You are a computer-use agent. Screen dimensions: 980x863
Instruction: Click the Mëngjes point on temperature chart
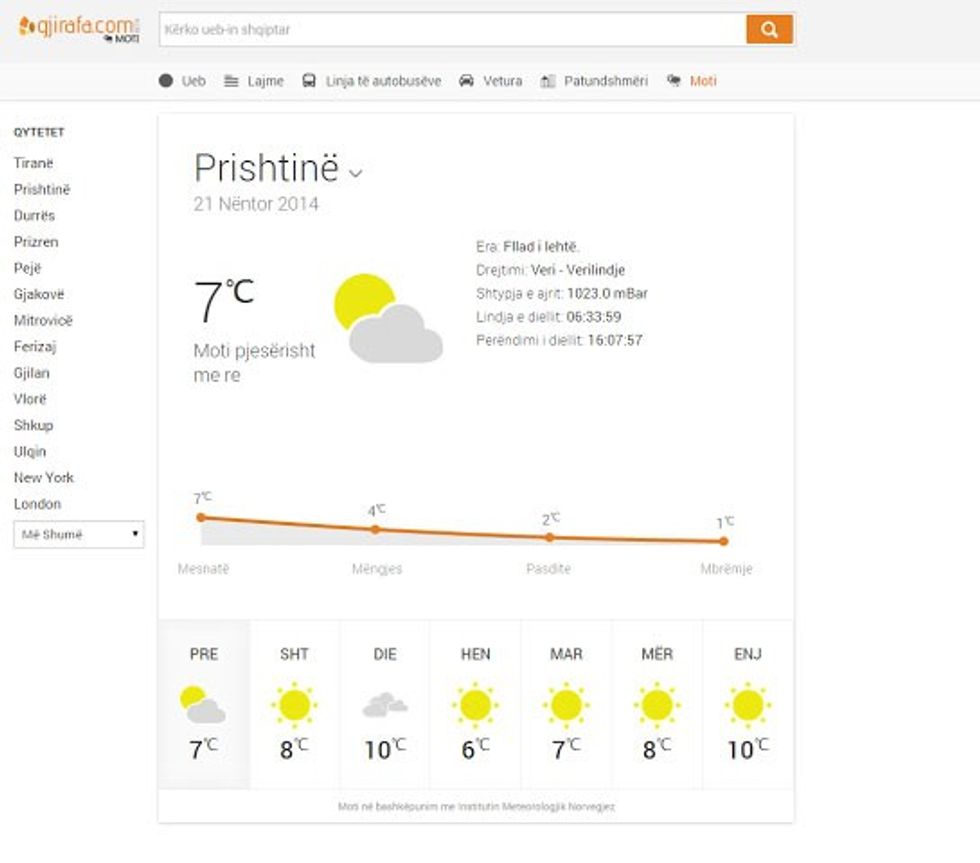click(376, 529)
